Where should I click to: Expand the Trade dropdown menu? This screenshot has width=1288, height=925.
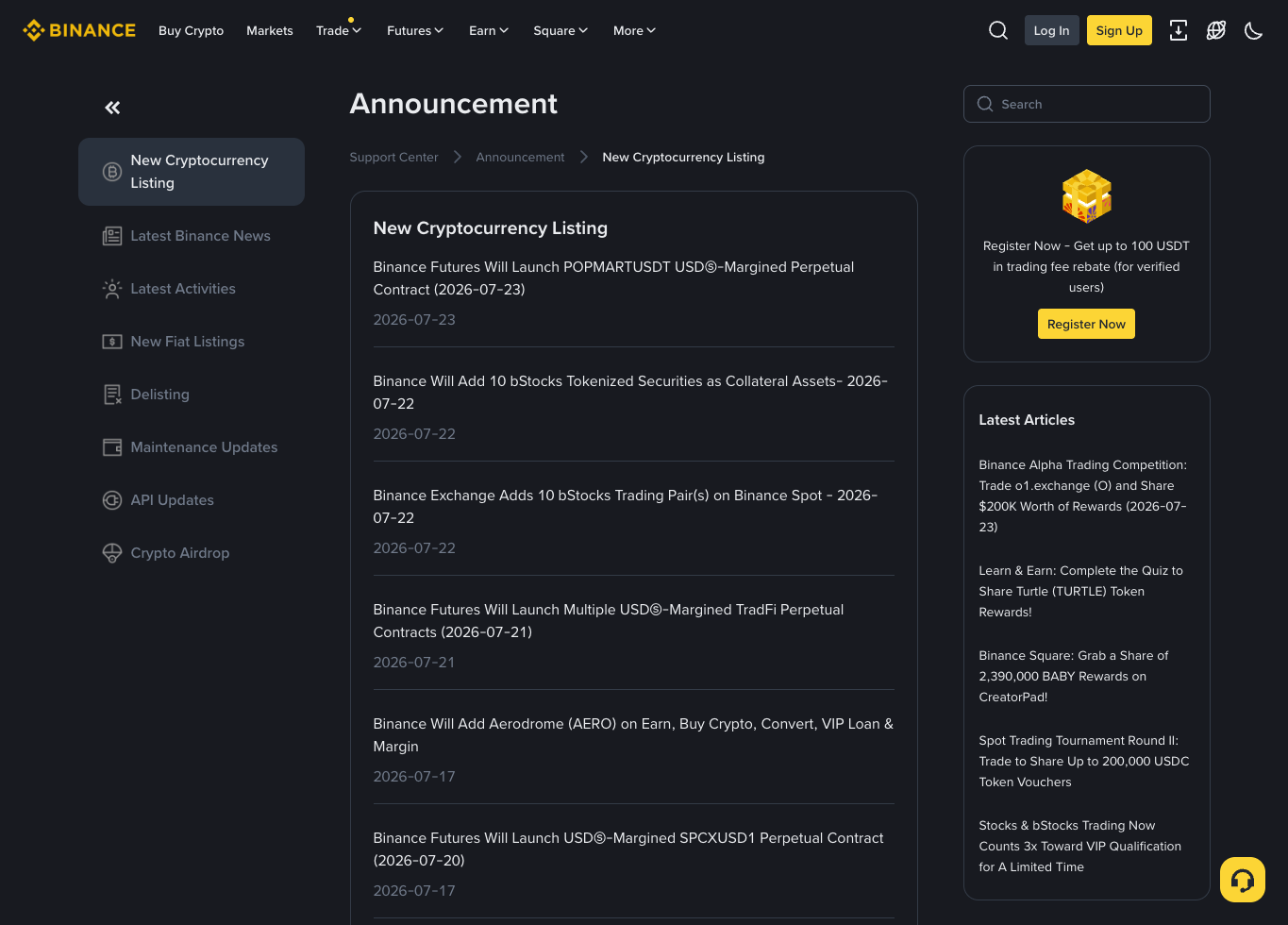(339, 30)
